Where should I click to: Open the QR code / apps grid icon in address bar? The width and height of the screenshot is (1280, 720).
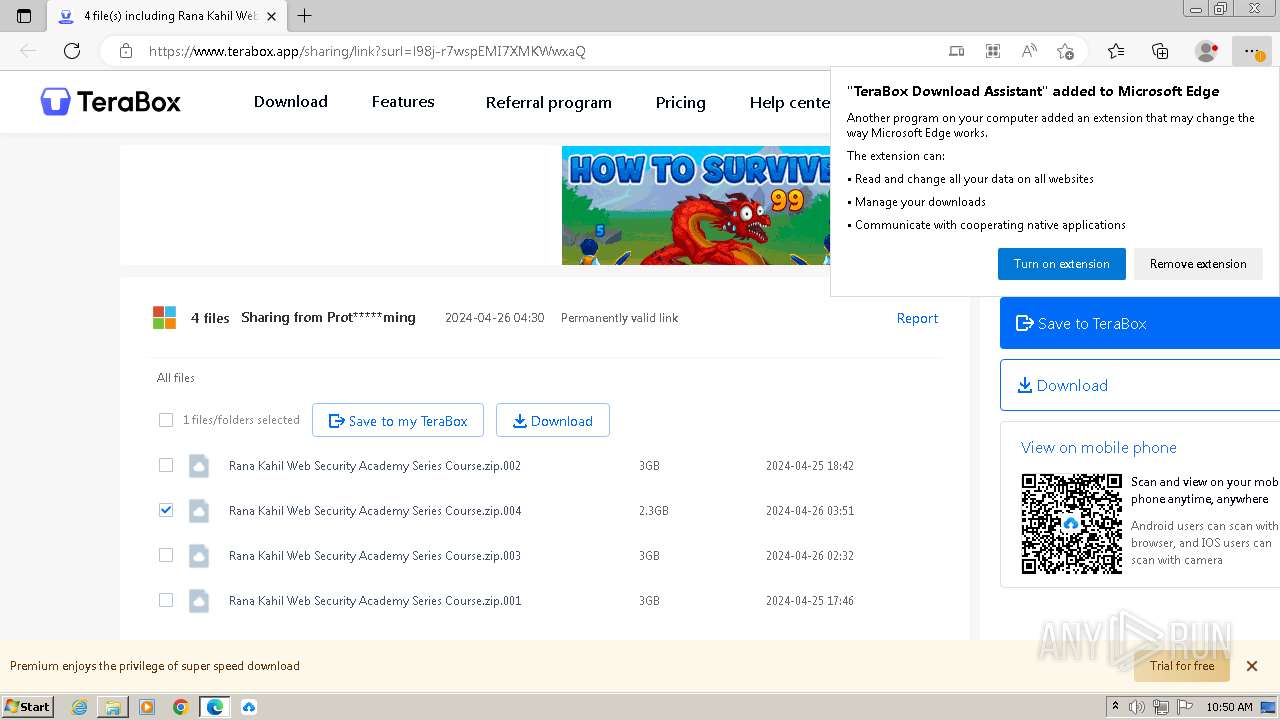tap(993, 51)
